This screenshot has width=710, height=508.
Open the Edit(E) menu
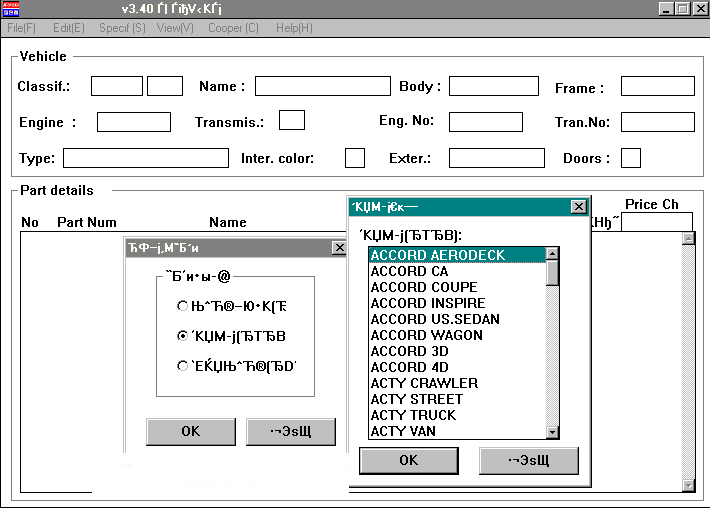click(x=69, y=28)
